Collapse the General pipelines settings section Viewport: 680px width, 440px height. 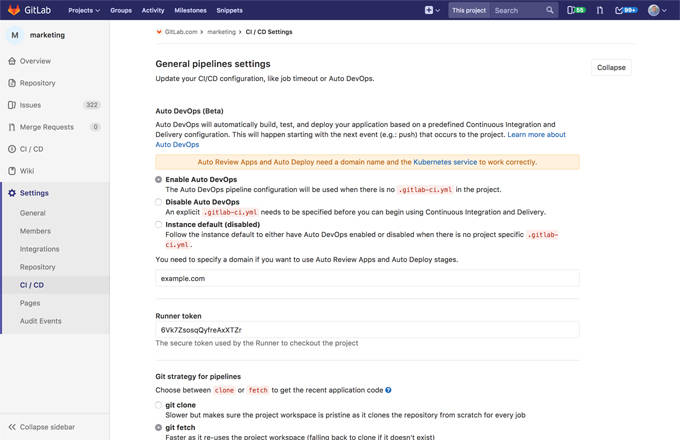point(610,67)
